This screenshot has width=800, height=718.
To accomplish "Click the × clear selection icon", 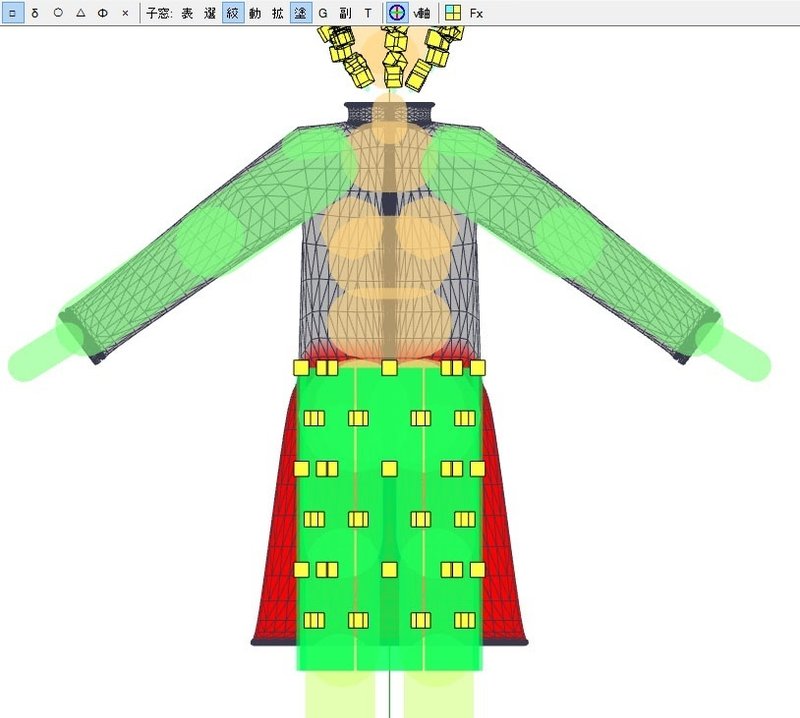I will (126, 14).
